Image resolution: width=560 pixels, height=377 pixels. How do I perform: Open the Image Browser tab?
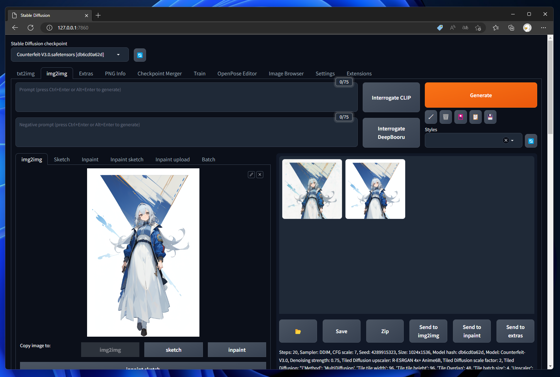[286, 74]
